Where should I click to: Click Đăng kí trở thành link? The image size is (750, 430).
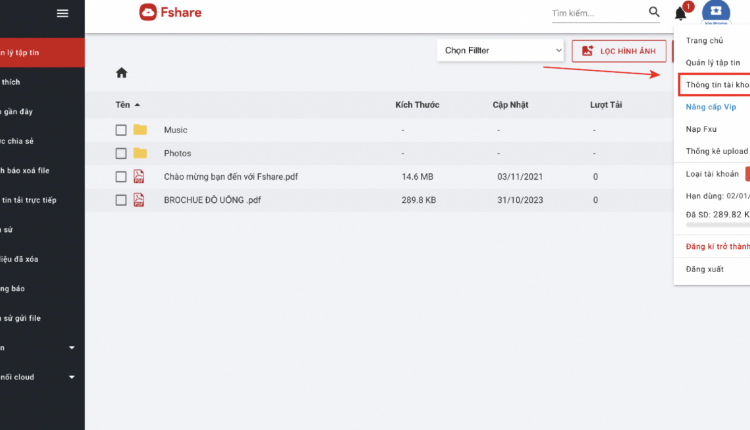click(x=717, y=246)
